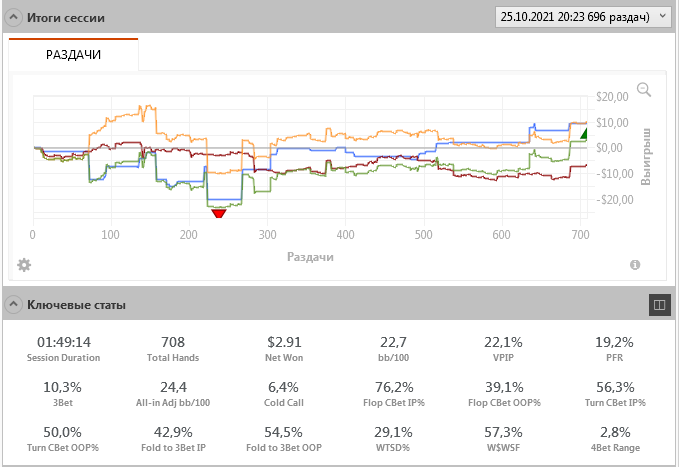Click the red downward triangle marker
679x467 pixels.
(x=219, y=212)
